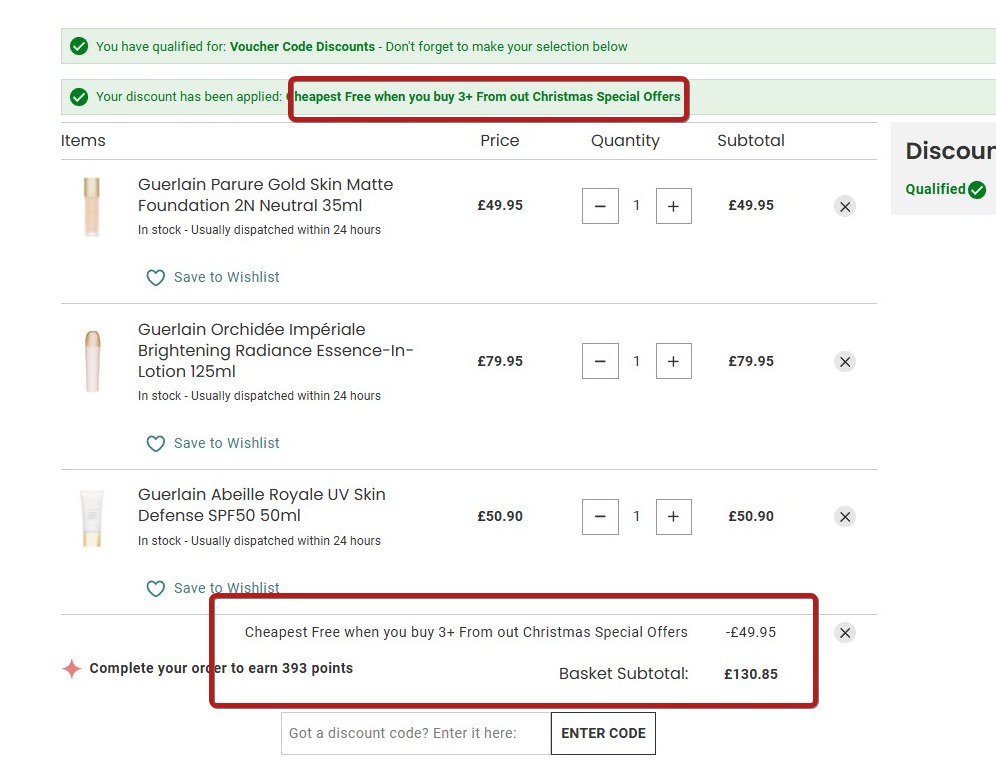Click the ENTER CODE button

[x=603, y=733]
